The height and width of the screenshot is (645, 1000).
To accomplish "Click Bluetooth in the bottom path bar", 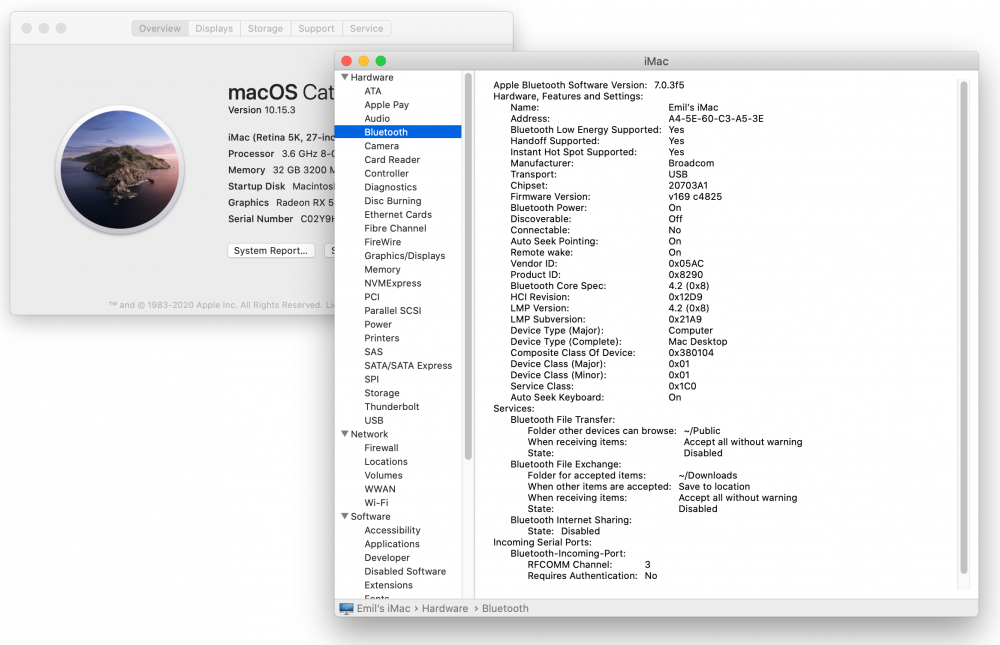I will (505, 609).
